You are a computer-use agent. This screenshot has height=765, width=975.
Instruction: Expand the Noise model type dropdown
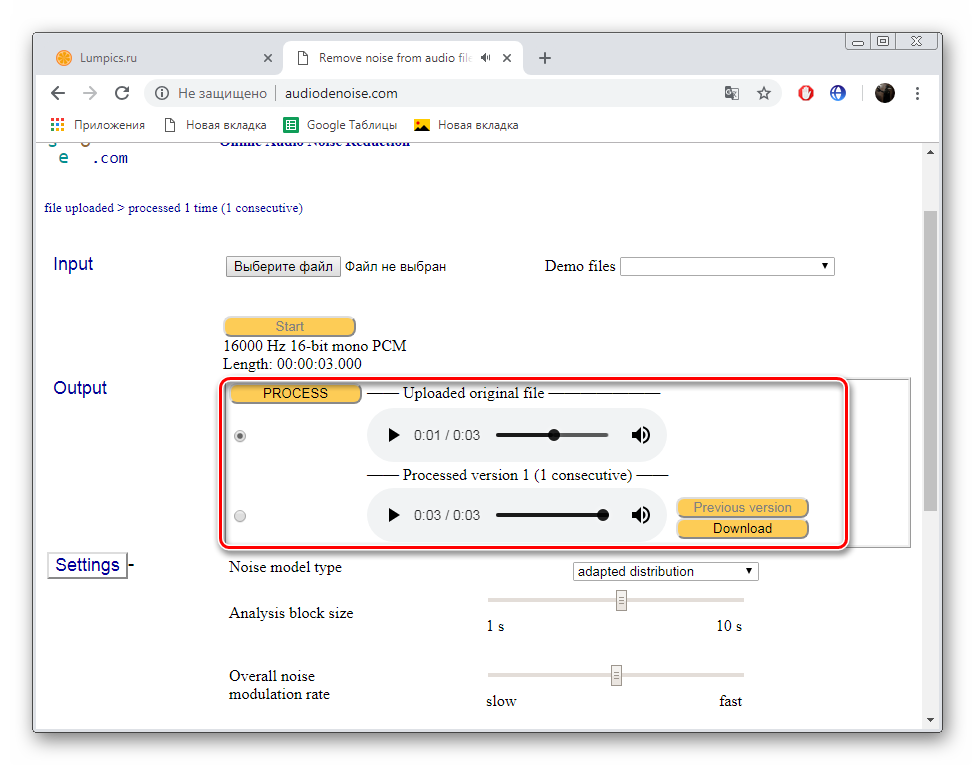[666, 572]
